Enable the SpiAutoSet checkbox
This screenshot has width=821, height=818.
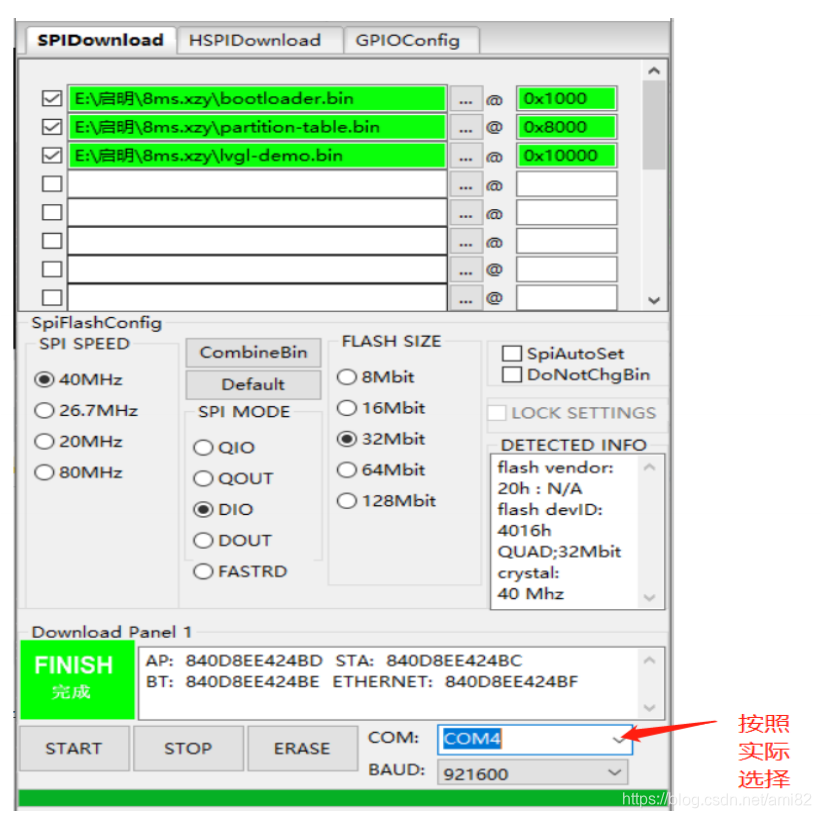pyautogui.click(x=512, y=353)
